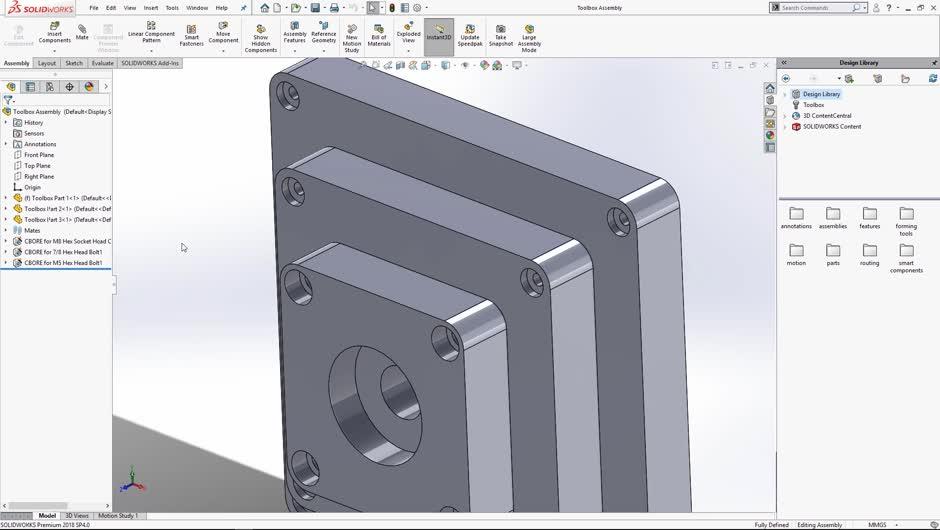Start a New Motion Study
Image resolution: width=940 pixels, height=530 pixels.
[352, 36]
